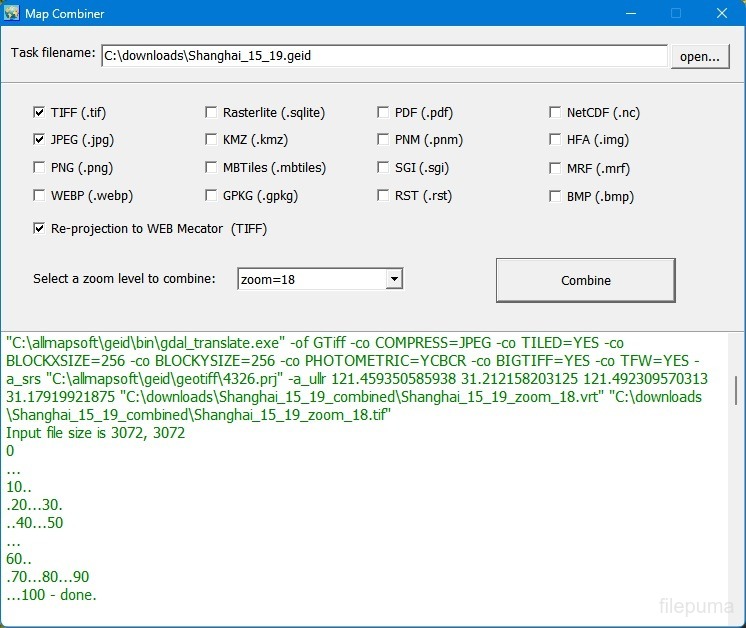Open the zoom level dropdown arrow

tap(394, 280)
